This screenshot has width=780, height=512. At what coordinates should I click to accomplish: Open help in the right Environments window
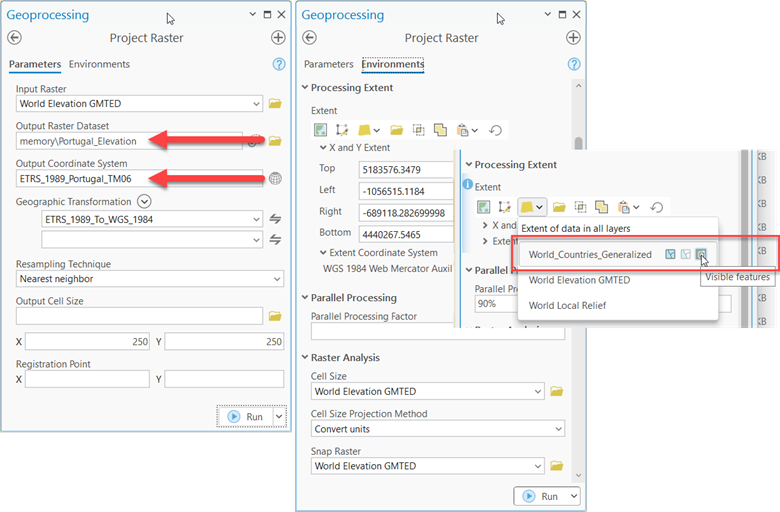pos(574,64)
